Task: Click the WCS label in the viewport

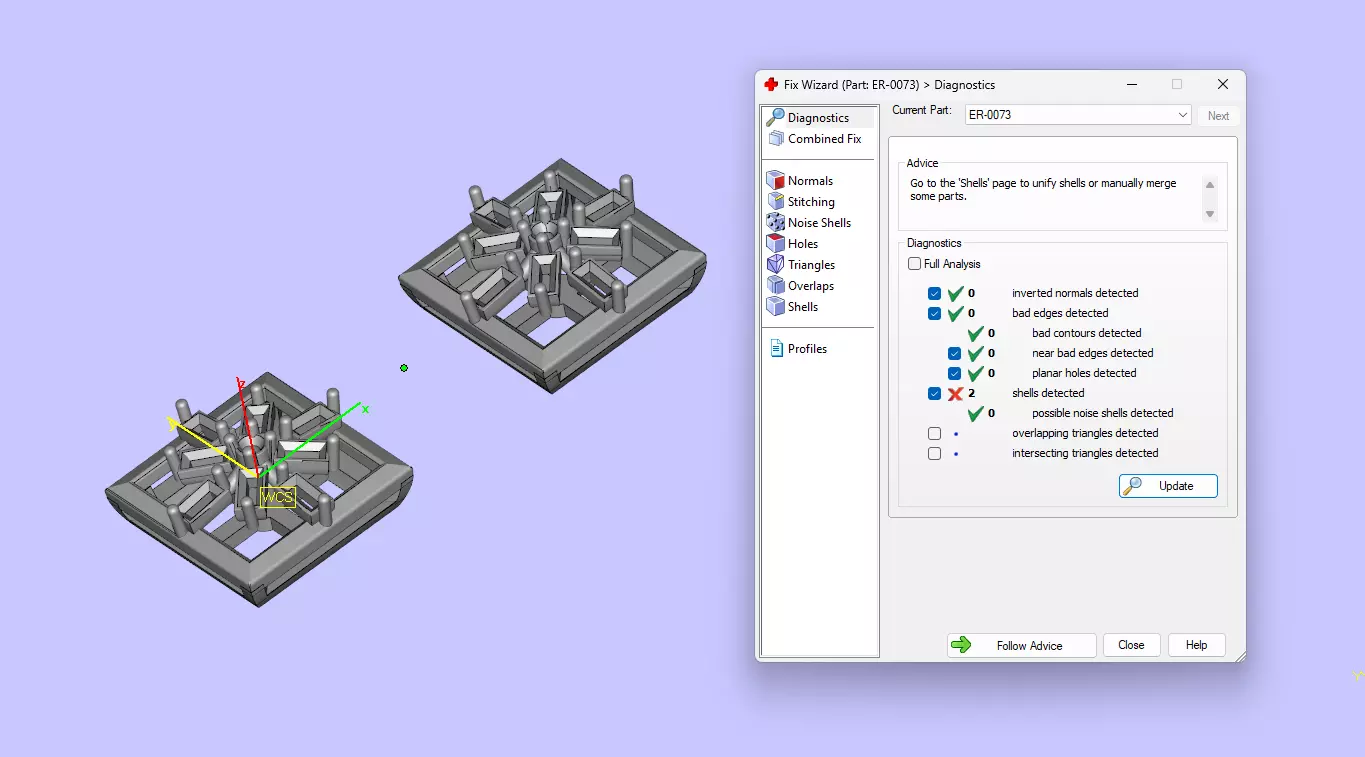Action: pyautogui.click(x=278, y=497)
